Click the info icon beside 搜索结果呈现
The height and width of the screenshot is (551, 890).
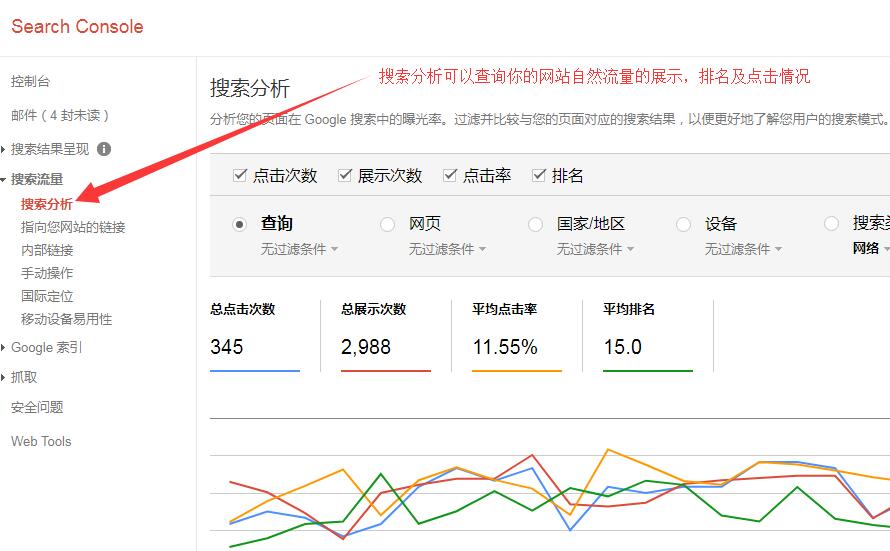[104, 149]
